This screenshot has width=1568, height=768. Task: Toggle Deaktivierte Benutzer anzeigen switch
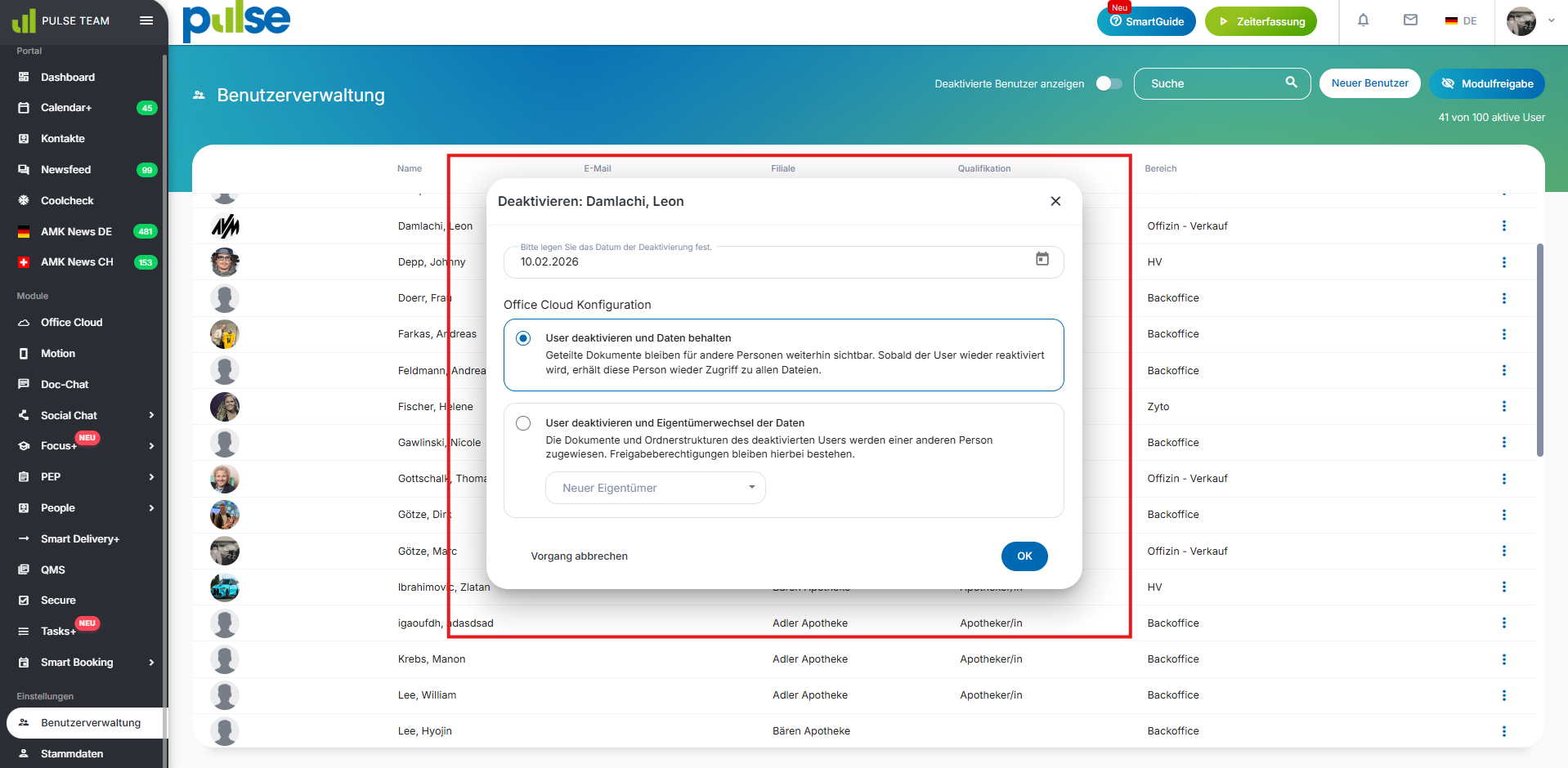pyautogui.click(x=1109, y=83)
